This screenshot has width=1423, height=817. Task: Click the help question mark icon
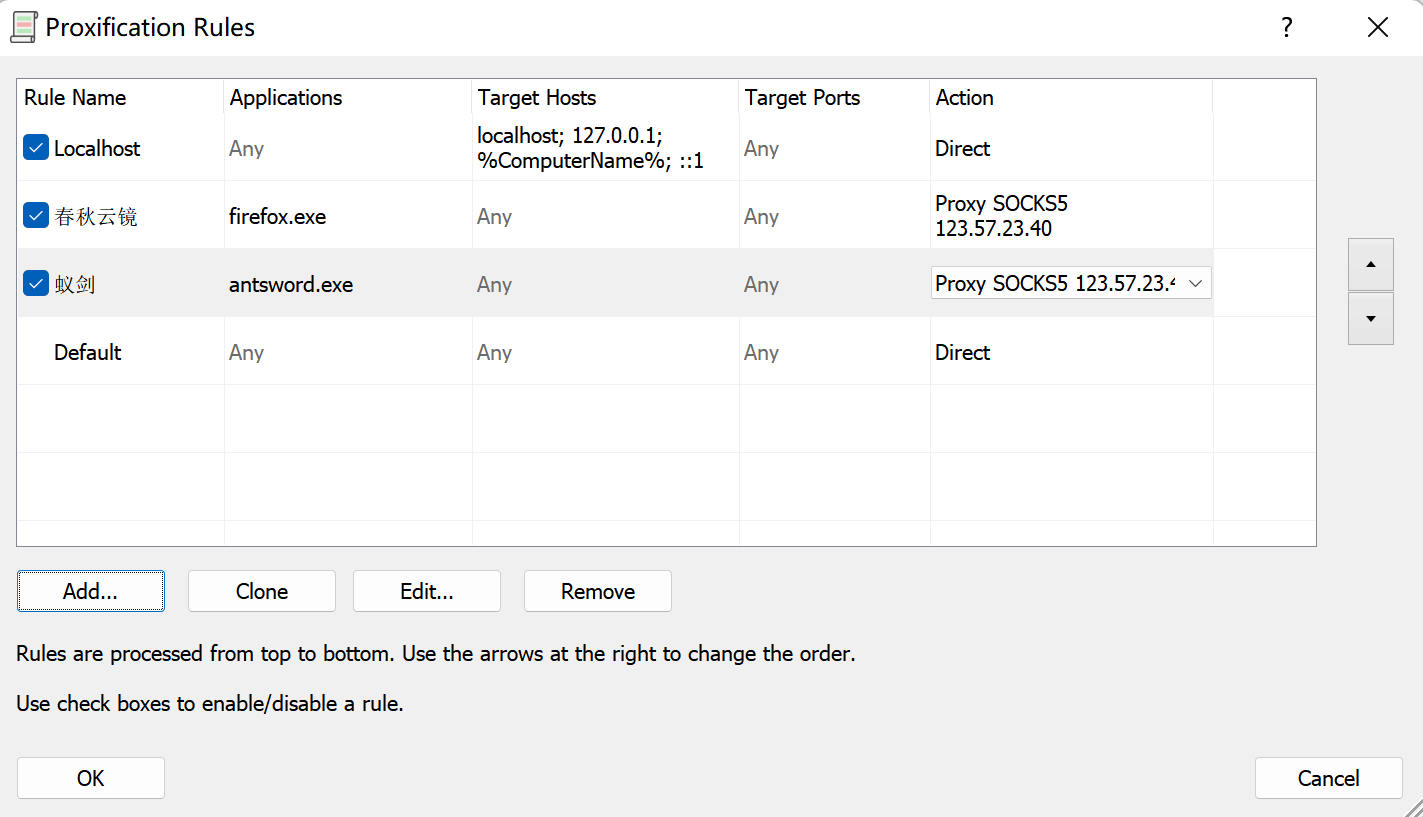[1287, 28]
